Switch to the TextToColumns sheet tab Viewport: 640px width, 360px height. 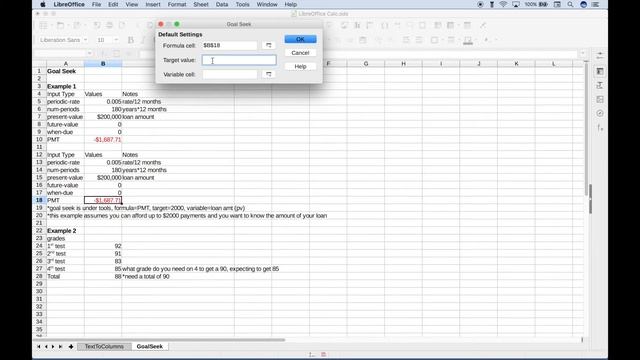(104, 347)
